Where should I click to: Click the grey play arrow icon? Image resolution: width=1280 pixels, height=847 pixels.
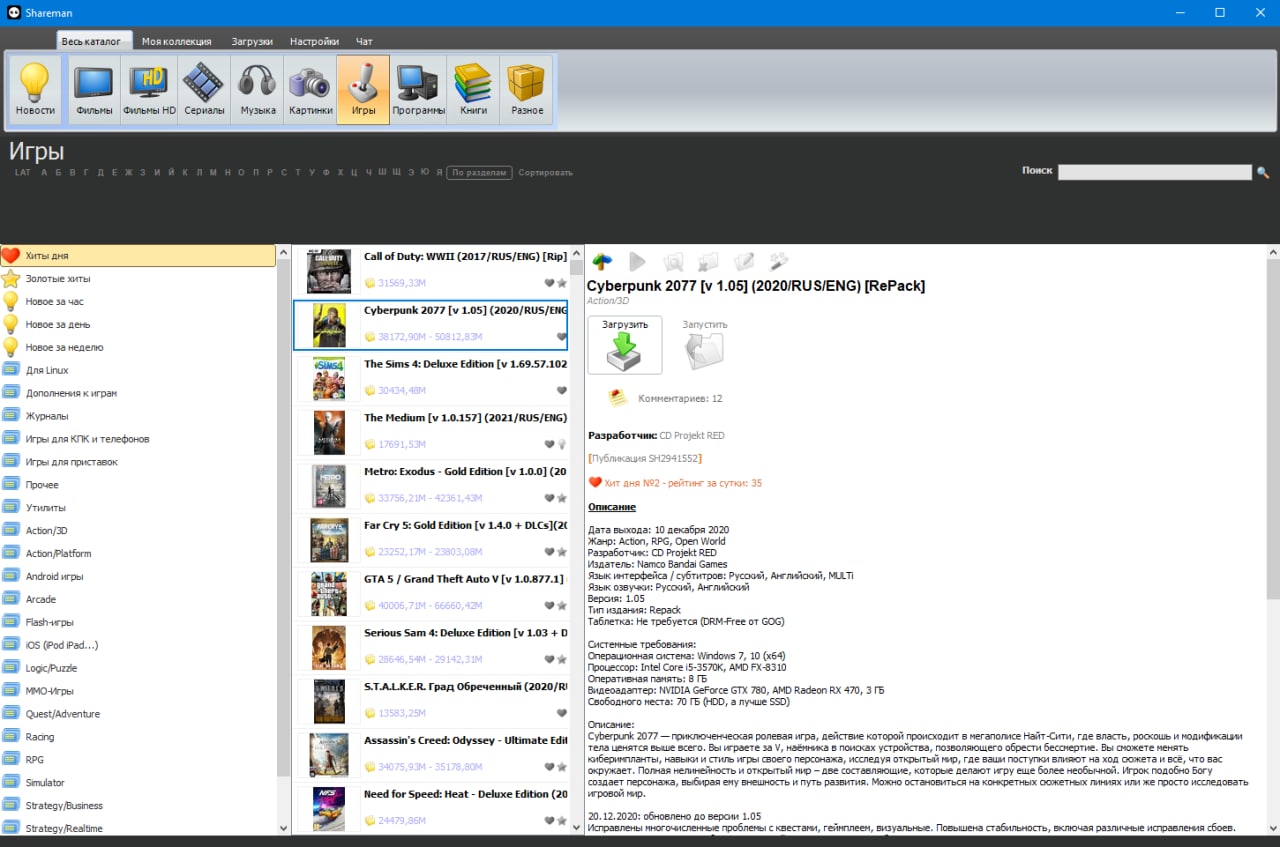point(637,262)
